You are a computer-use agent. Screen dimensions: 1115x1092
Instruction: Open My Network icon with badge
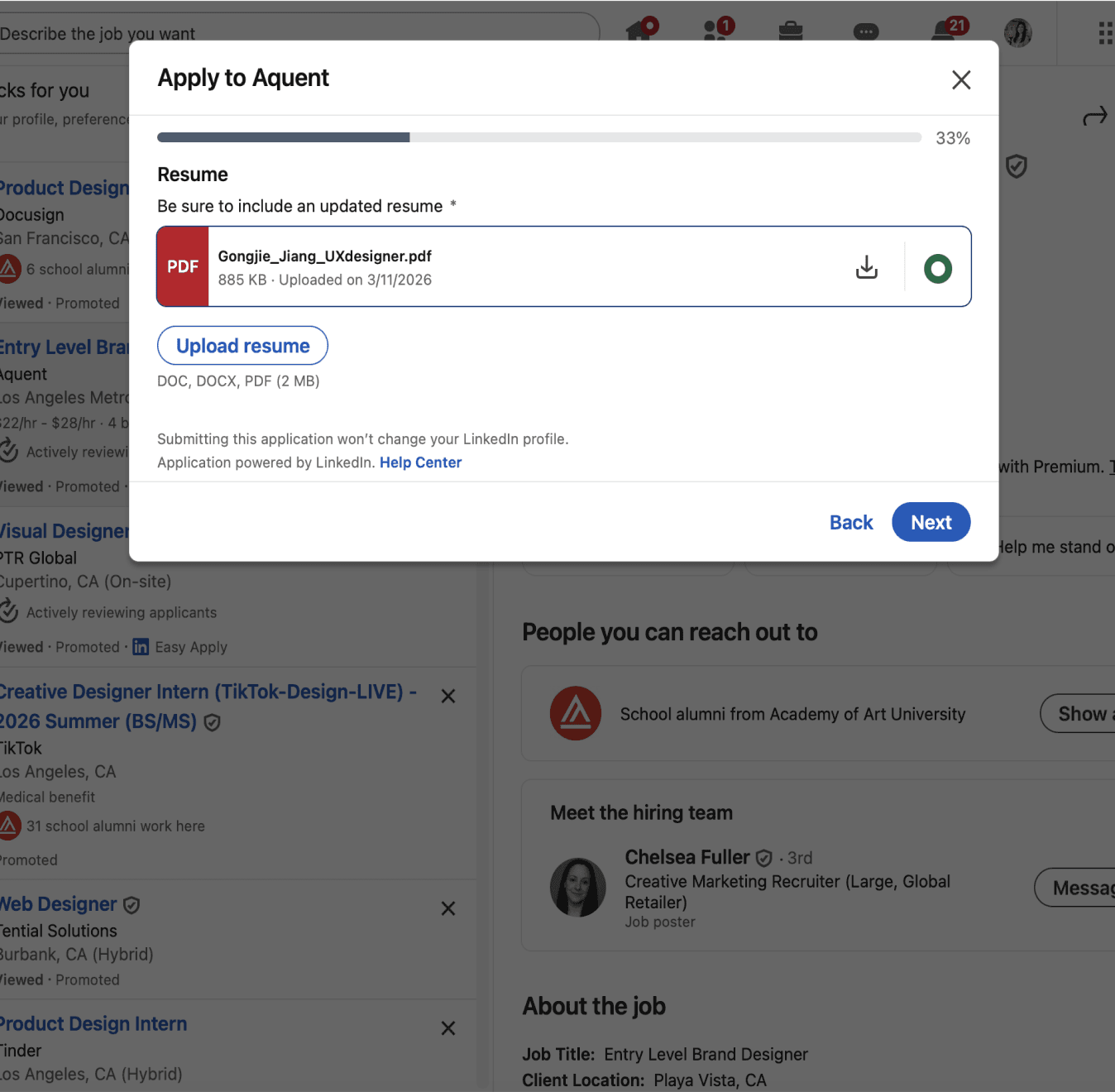point(716,30)
